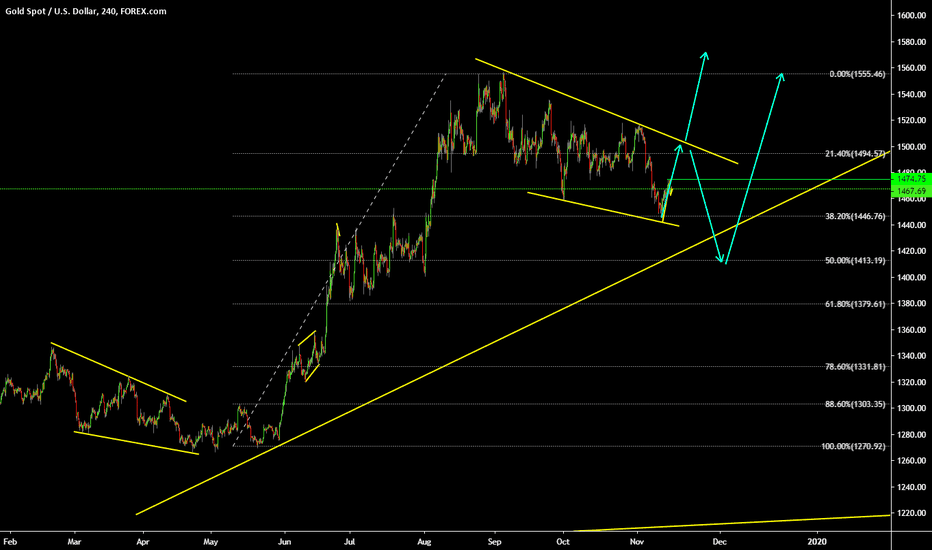Click the green 1474.75 price tag
This screenshot has width=932, height=550.
click(x=909, y=179)
